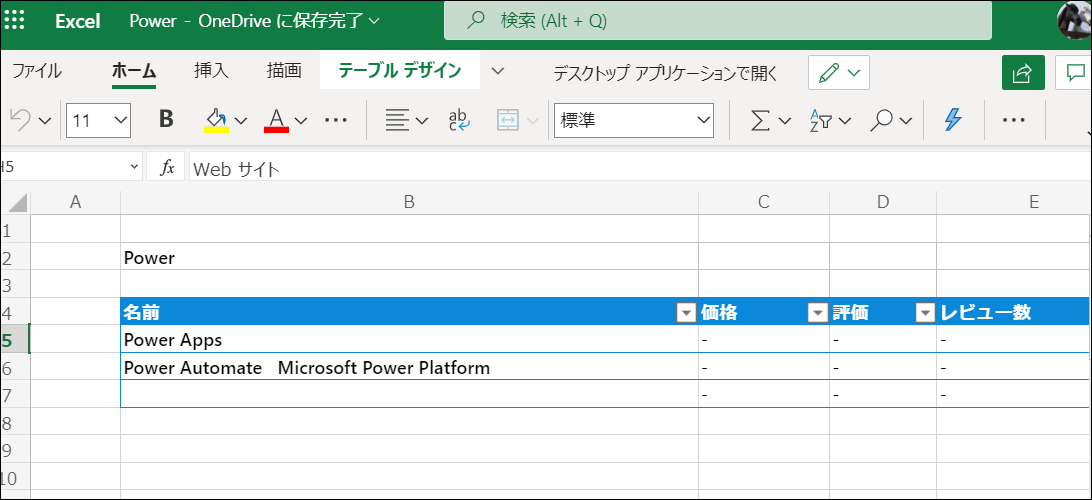Open the name box dropdown
The height and width of the screenshot is (500, 1092).
point(134,167)
